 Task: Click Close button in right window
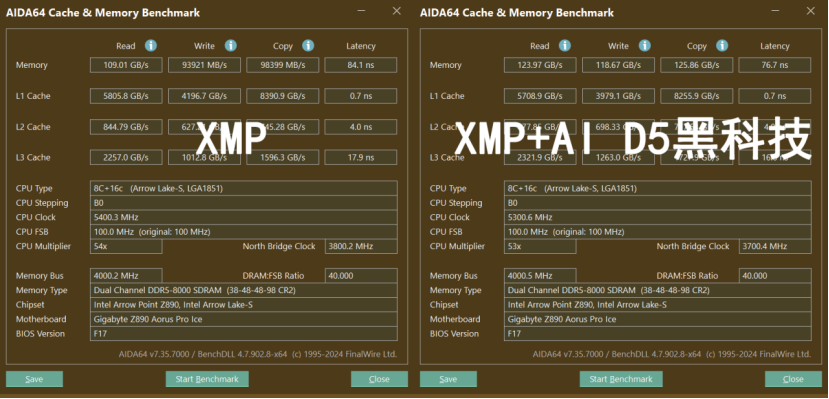[793, 379]
